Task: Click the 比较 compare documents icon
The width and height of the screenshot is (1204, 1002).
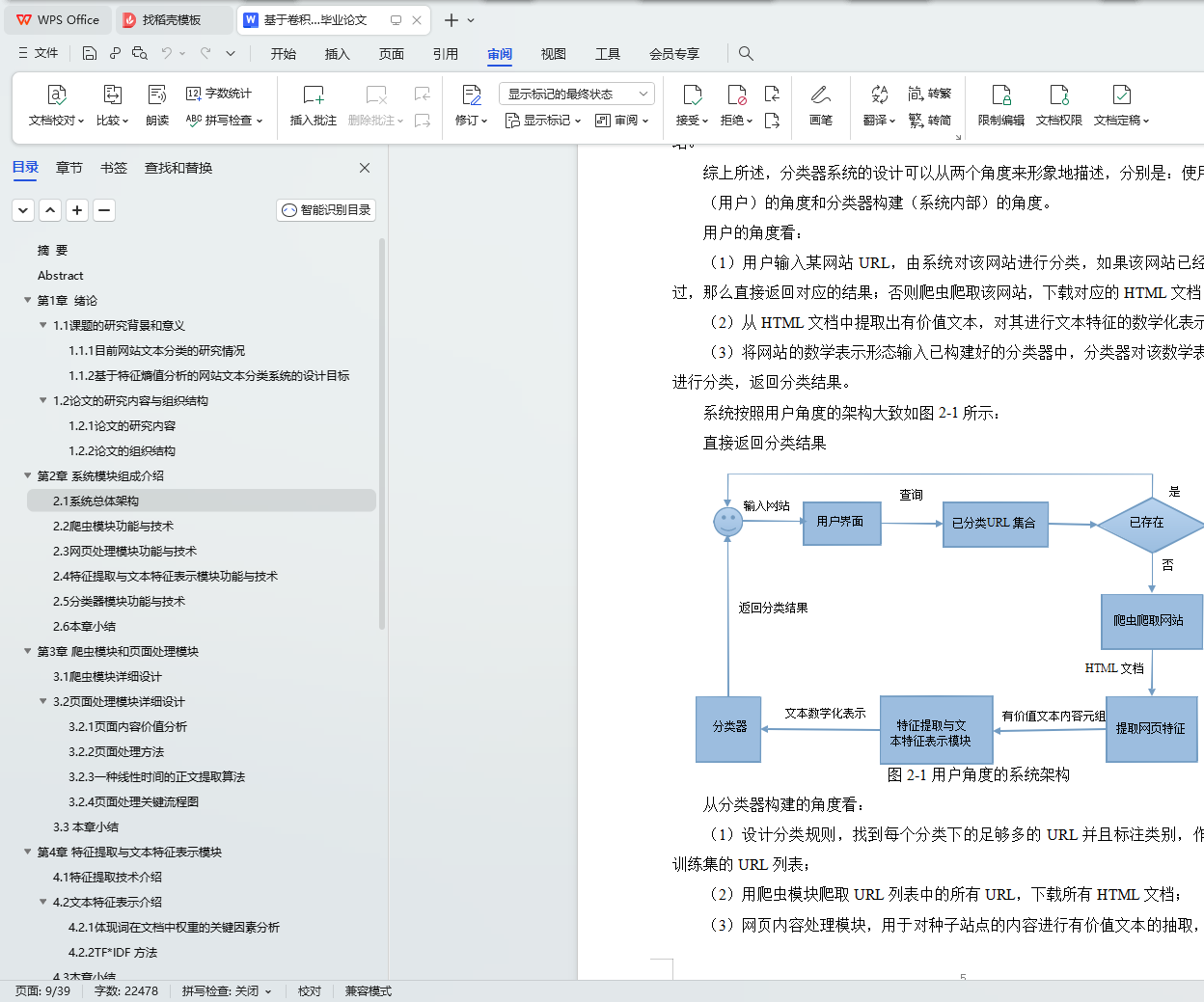Action: click(x=112, y=95)
